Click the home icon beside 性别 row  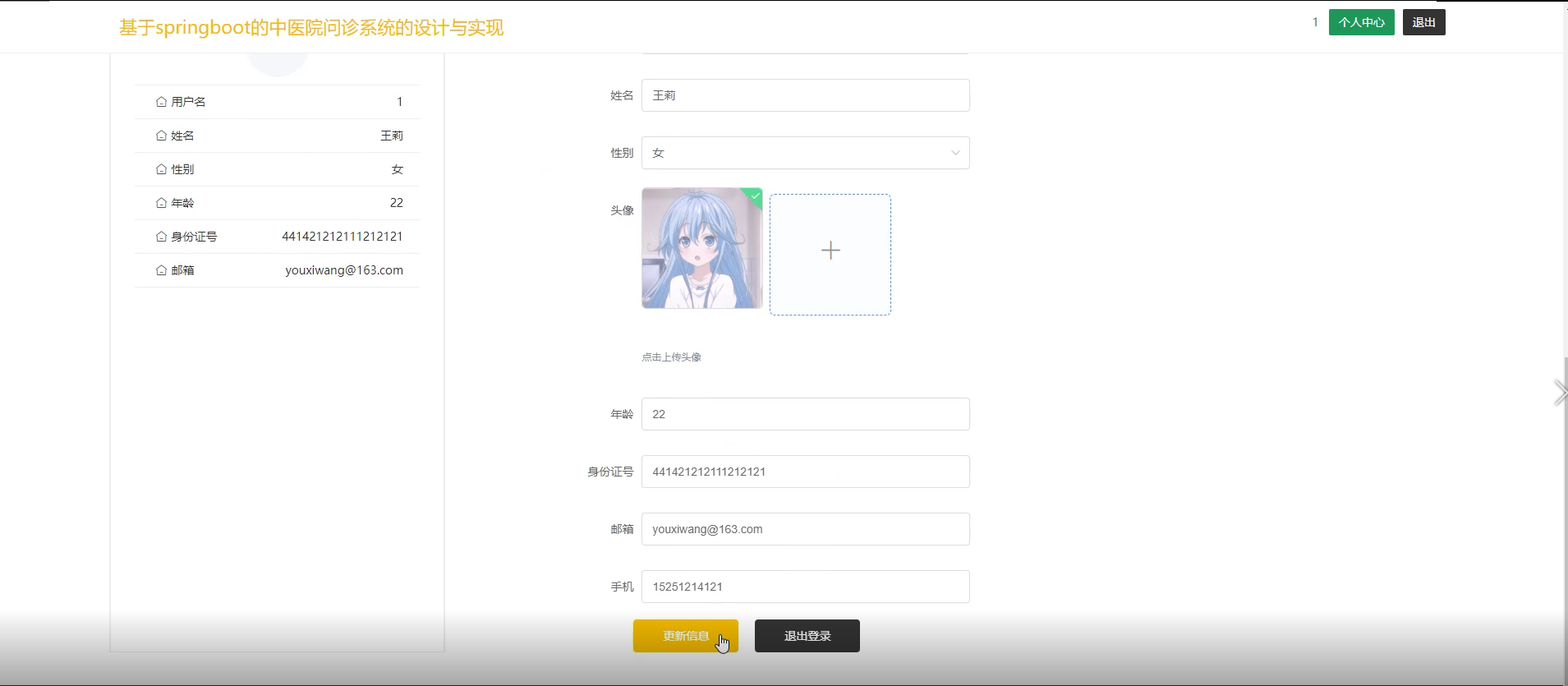point(161,169)
